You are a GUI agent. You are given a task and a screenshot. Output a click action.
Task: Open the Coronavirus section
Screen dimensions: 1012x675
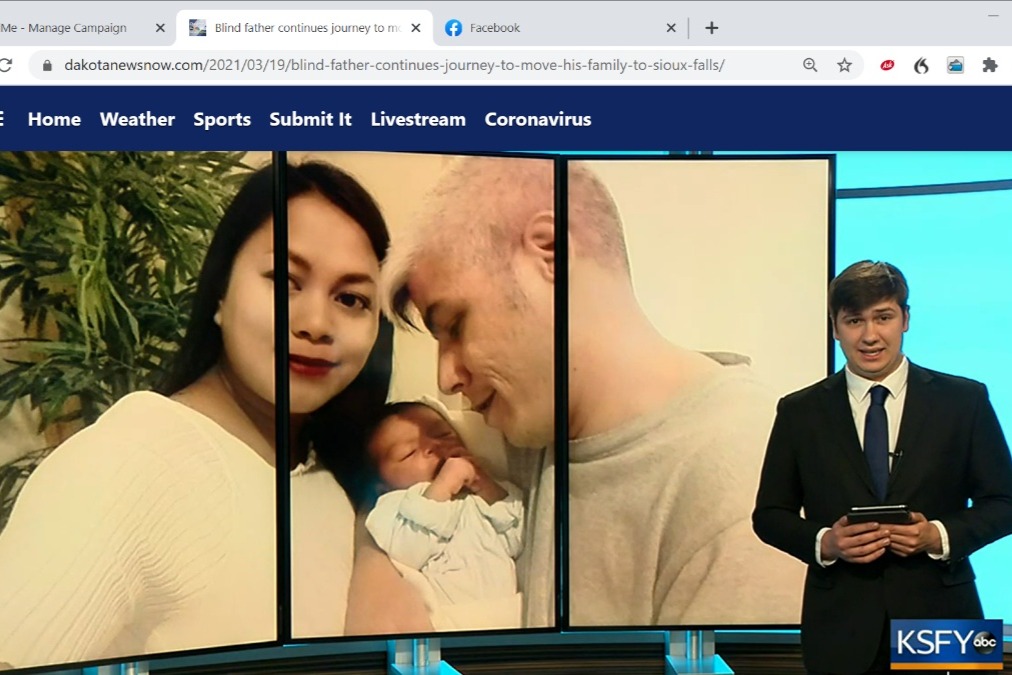coord(538,119)
